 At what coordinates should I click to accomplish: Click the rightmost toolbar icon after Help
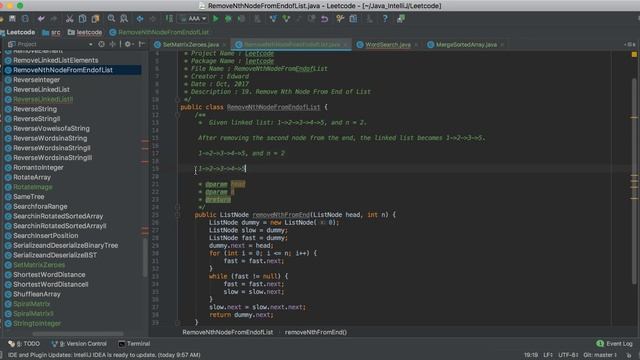pos(401,19)
